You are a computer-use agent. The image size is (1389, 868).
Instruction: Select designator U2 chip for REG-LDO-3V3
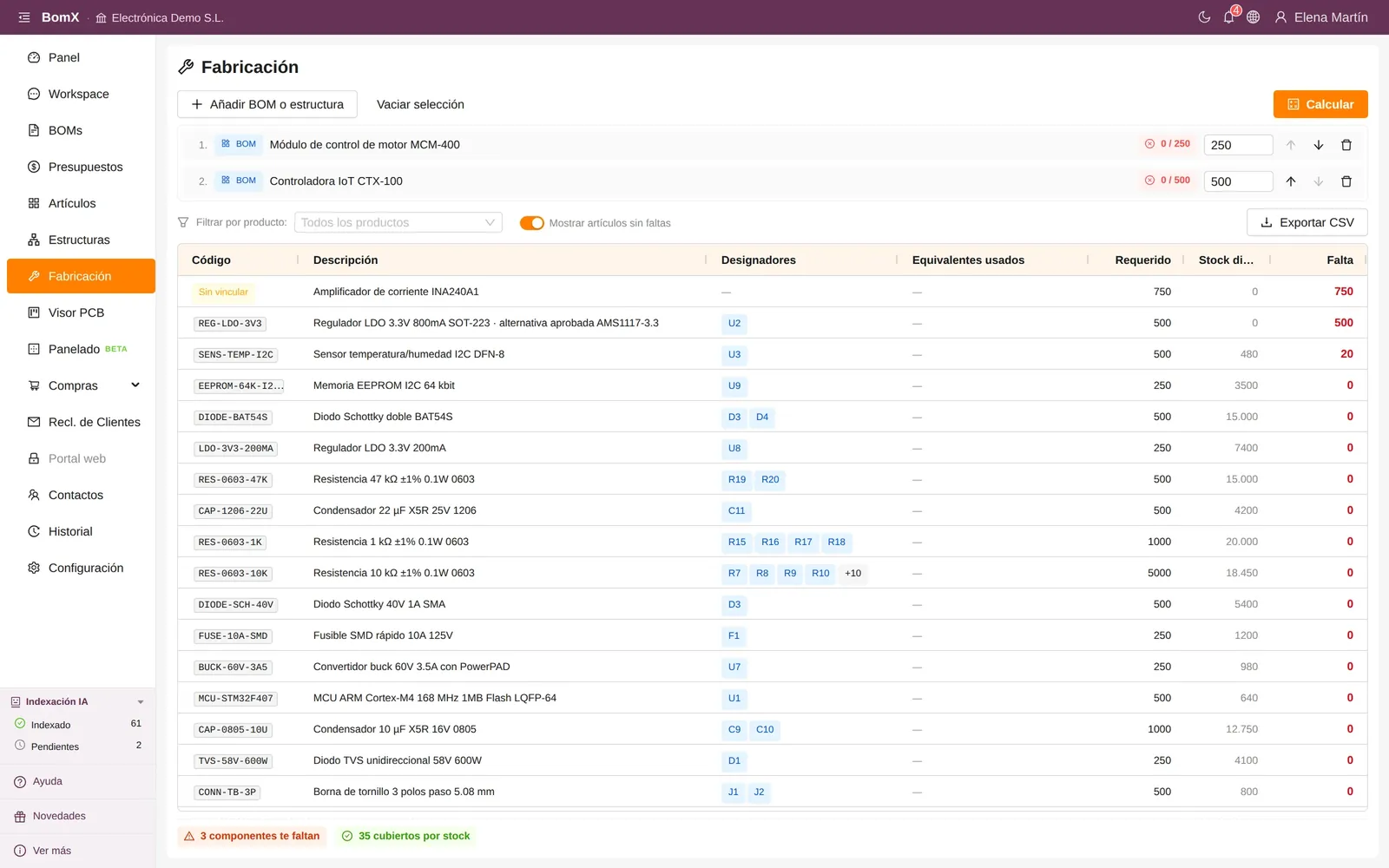click(734, 323)
